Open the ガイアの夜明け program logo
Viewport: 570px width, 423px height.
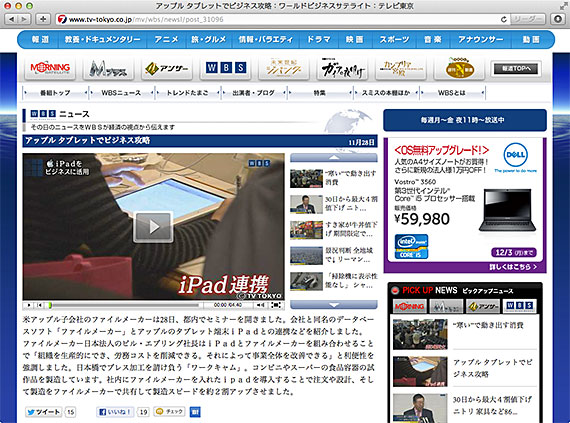pos(342,68)
